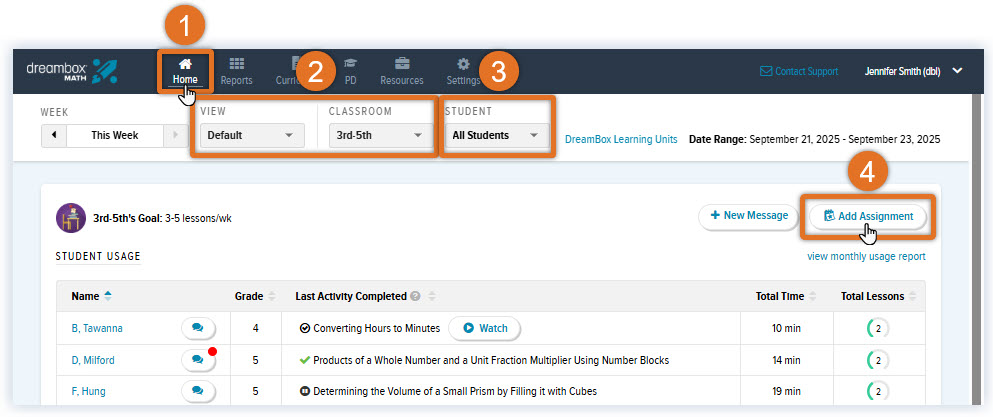Sort table by Name column arrow
993x417 pixels.
click(x=108, y=296)
